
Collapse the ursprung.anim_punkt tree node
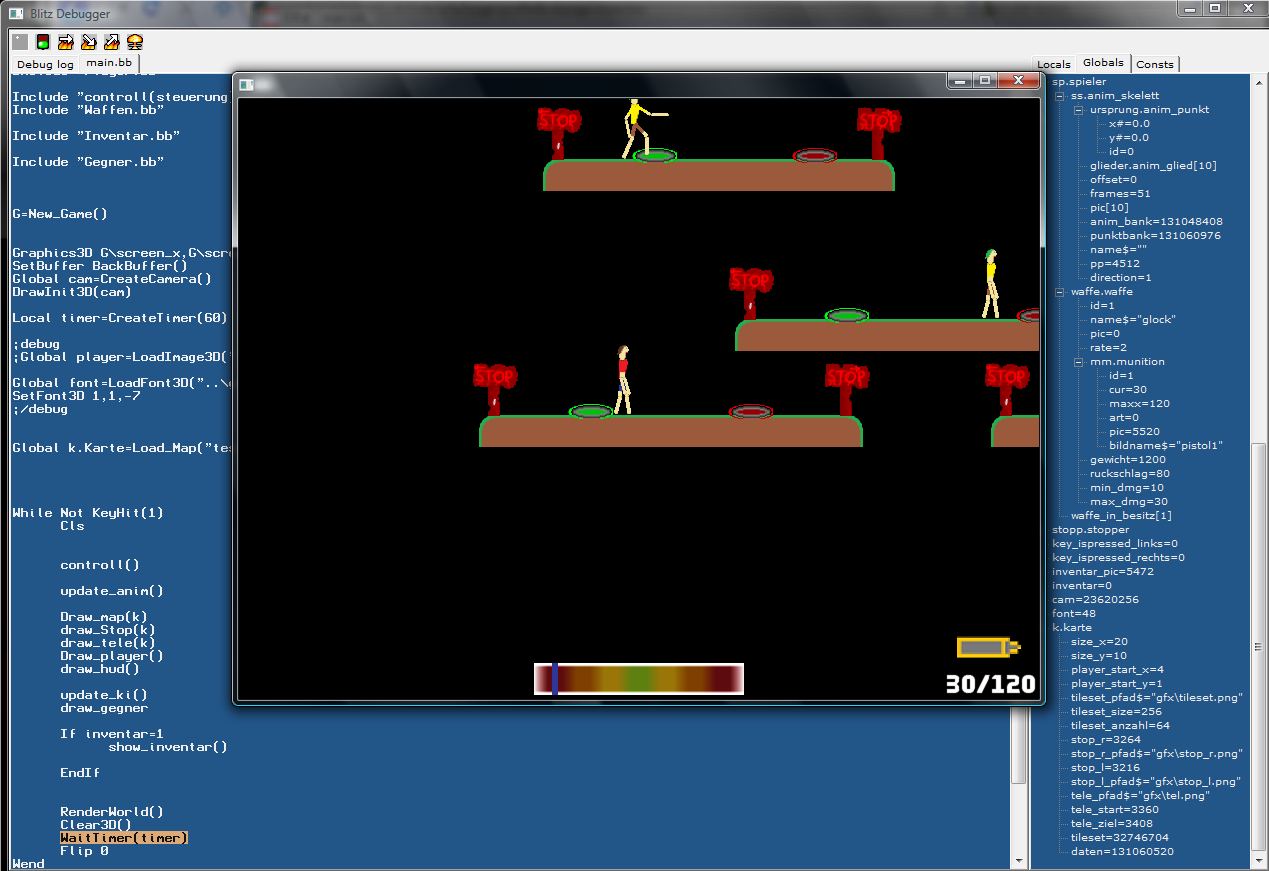[1080, 110]
